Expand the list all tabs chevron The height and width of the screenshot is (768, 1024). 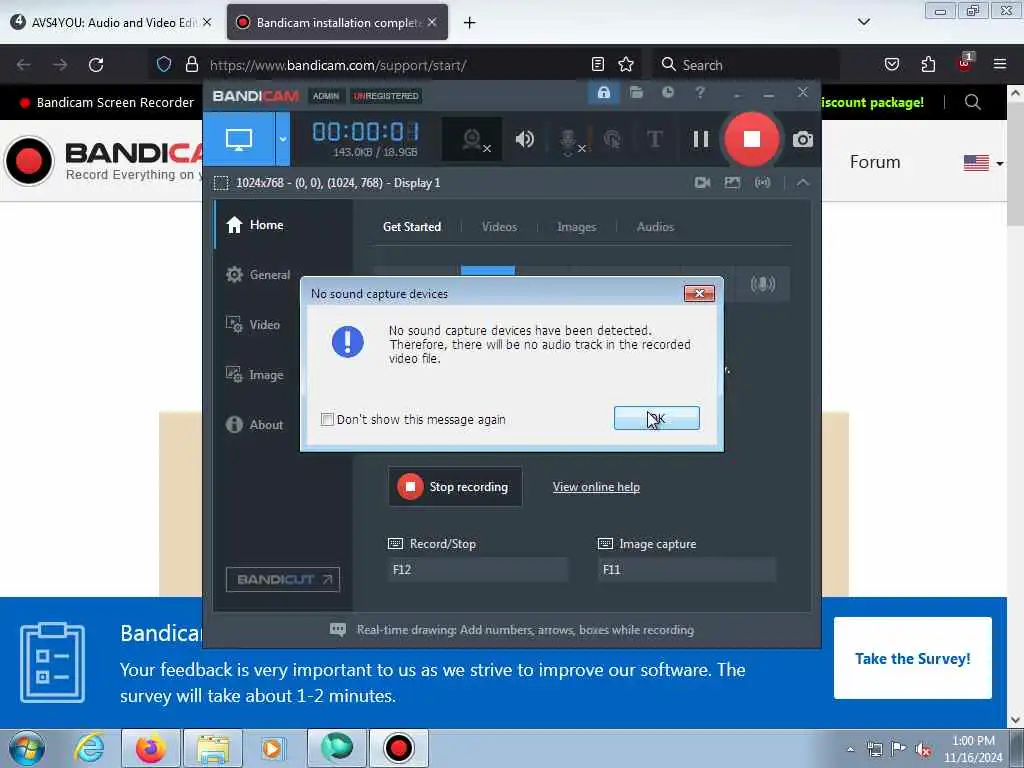[x=863, y=22]
